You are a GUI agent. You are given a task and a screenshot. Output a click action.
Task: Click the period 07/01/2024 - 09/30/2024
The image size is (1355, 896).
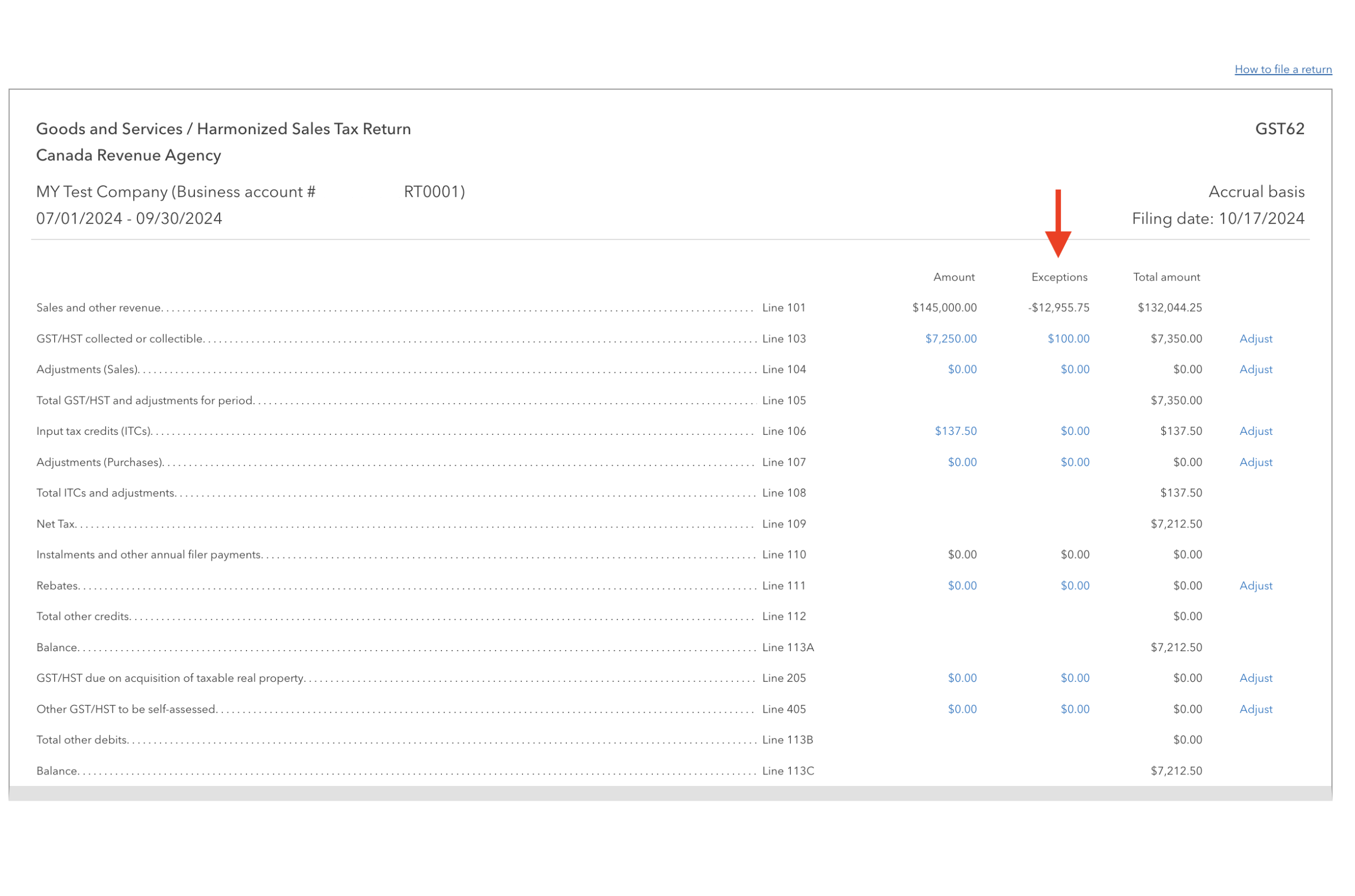pos(129,219)
